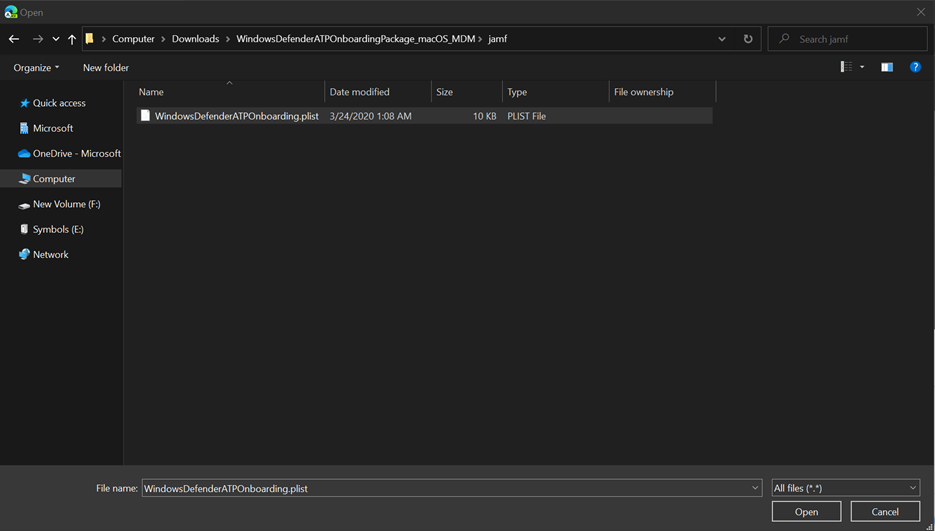Click date 3/24/2020 1:08 AM cell
This screenshot has width=935, height=531.
tap(370, 116)
